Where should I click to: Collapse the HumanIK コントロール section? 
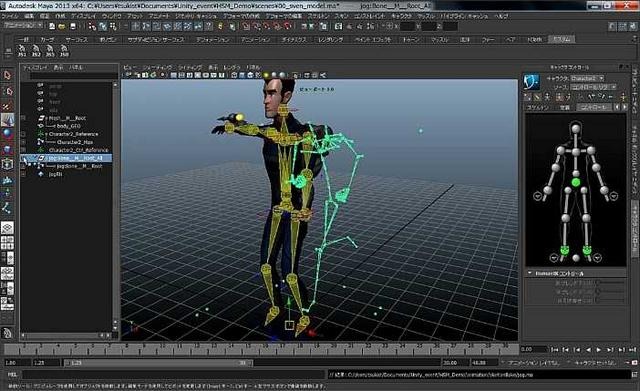[529, 273]
